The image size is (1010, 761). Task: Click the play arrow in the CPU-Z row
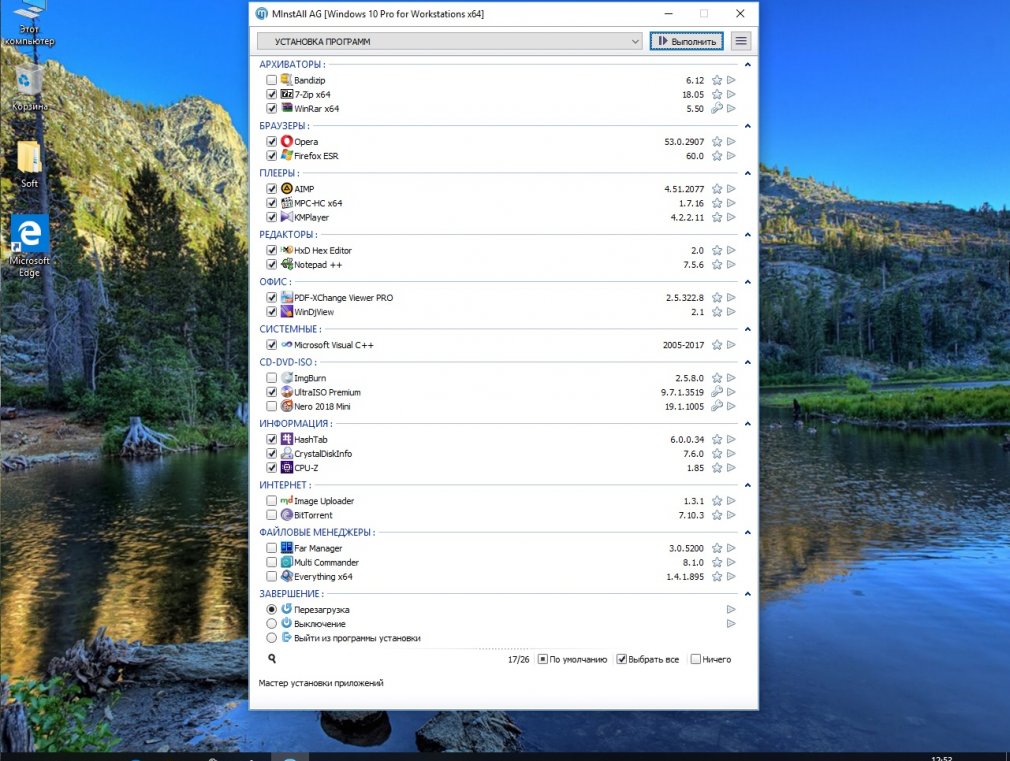pos(731,468)
